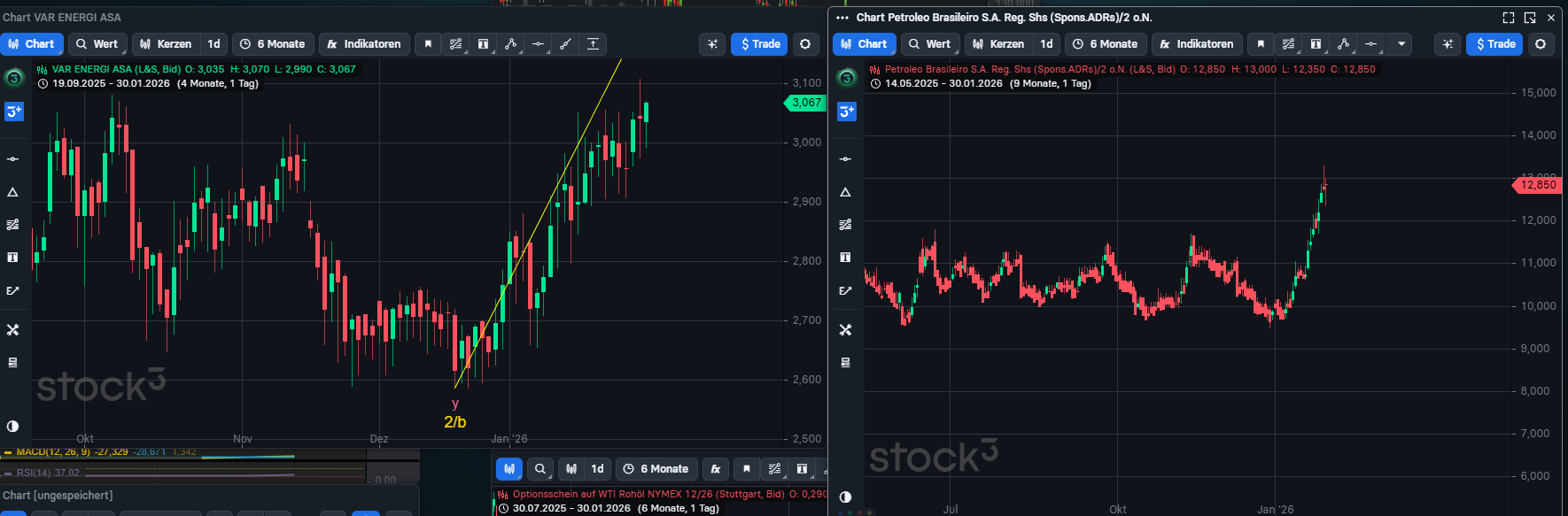
Task: Open Indikatoren in the Petroleo chart toolbar
Action: [1196, 44]
